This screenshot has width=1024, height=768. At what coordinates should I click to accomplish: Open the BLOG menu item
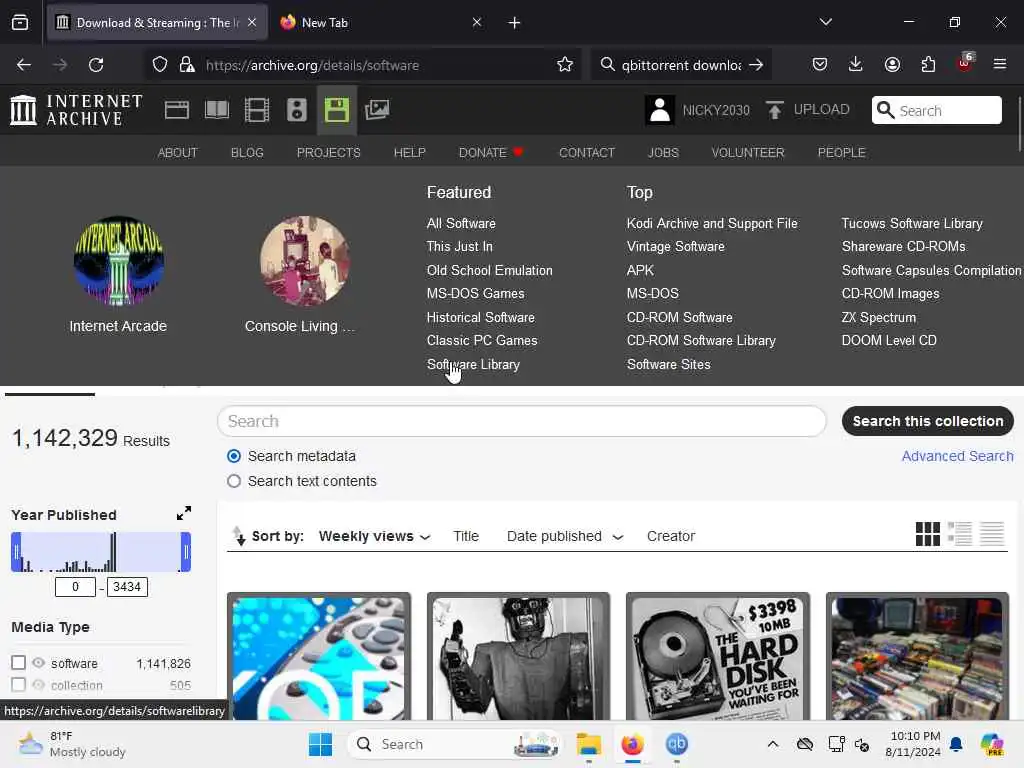[247, 152]
